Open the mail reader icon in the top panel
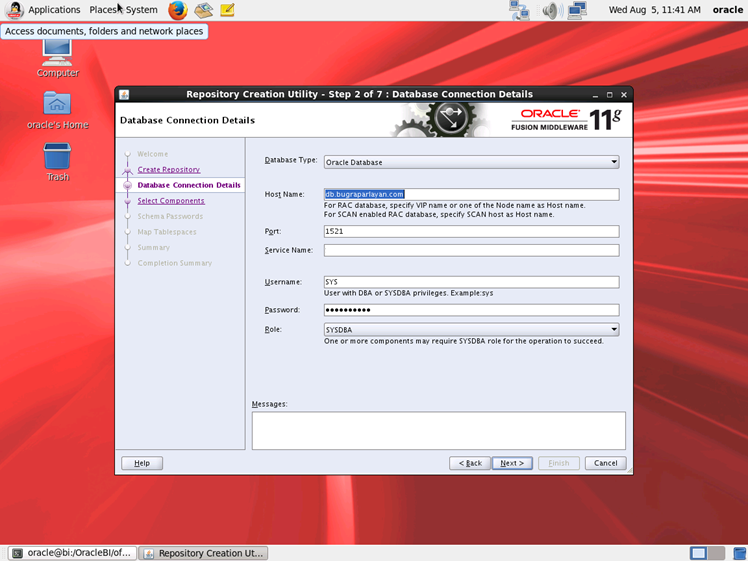 click(203, 10)
